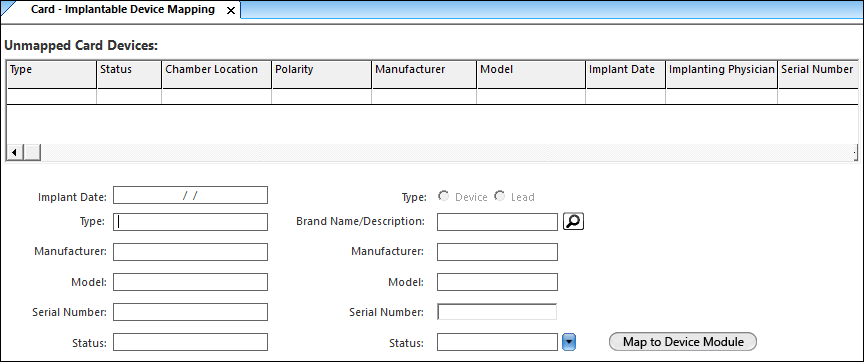Select the Lead radio button
This screenshot has height=362, width=864.
point(499,196)
